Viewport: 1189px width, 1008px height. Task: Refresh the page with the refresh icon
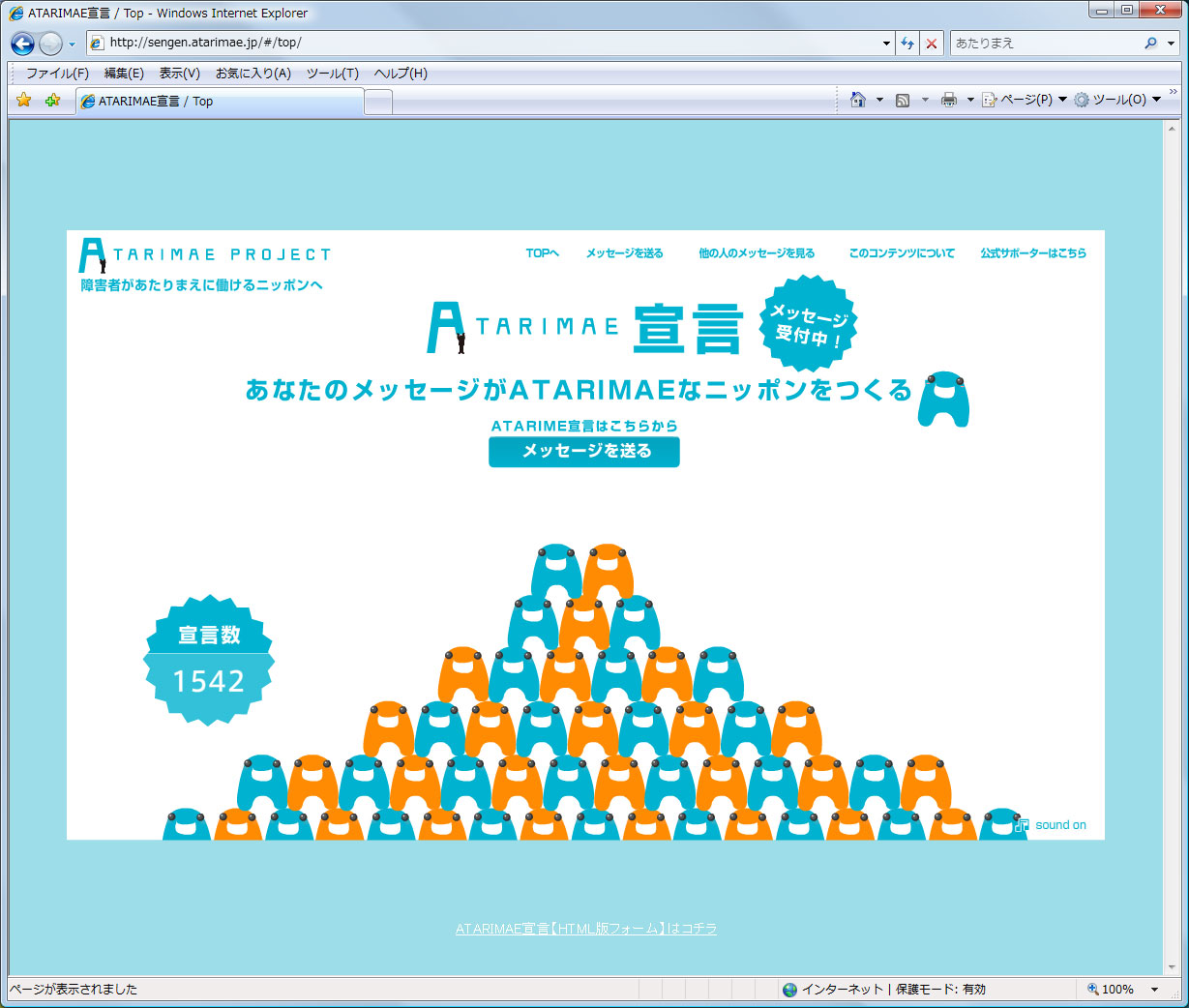[x=907, y=44]
